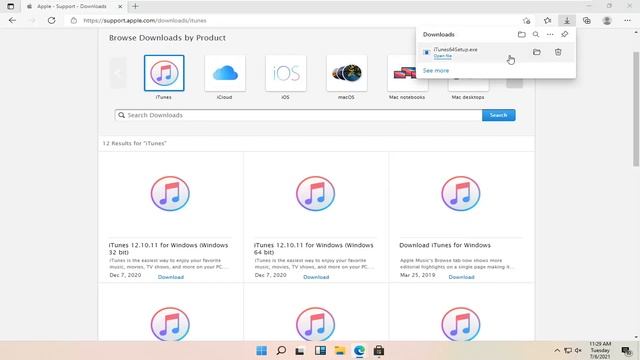
Task: Click See more in Downloads panel
Action: [436, 71]
